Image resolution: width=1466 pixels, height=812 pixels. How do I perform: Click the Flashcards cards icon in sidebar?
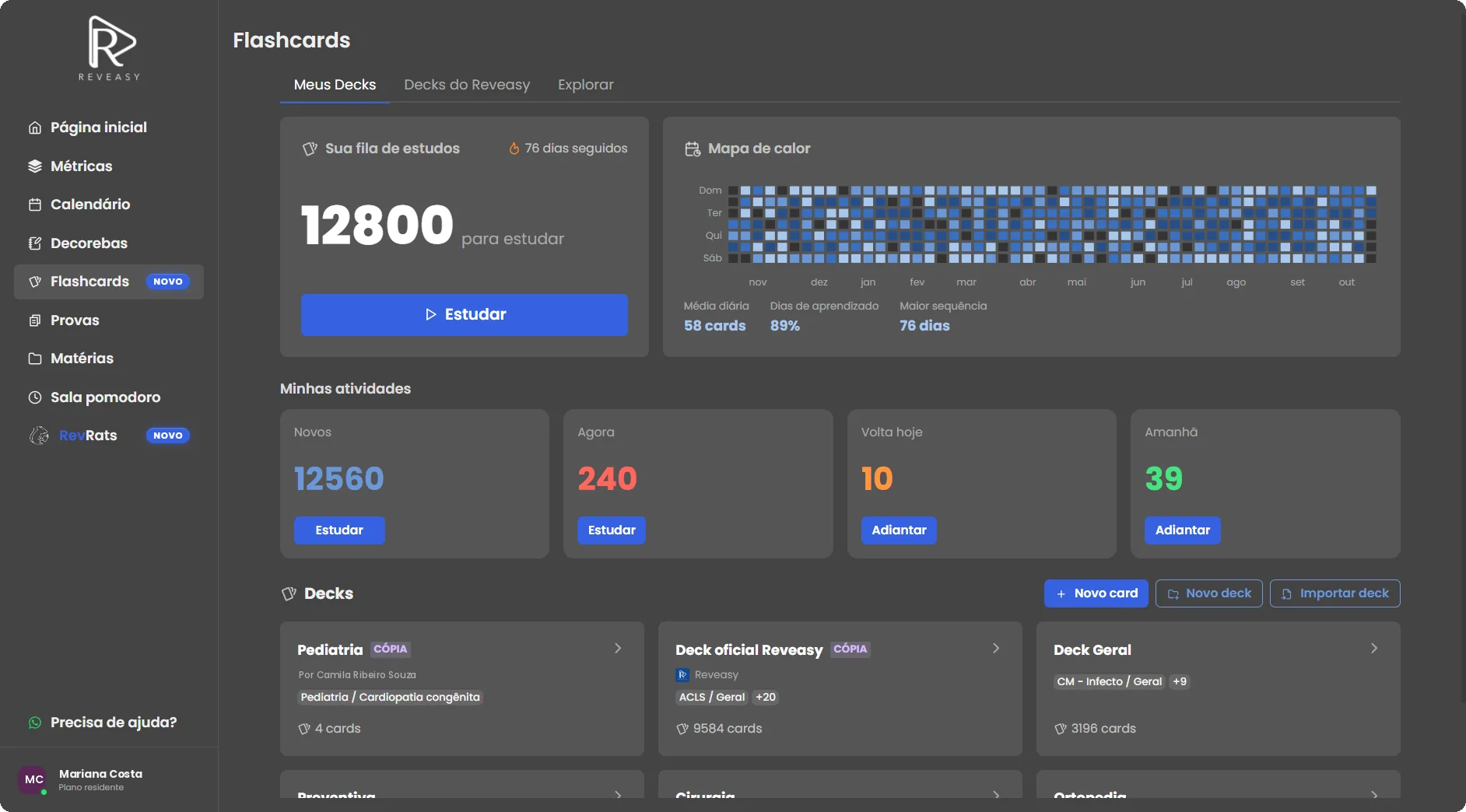click(35, 282)
